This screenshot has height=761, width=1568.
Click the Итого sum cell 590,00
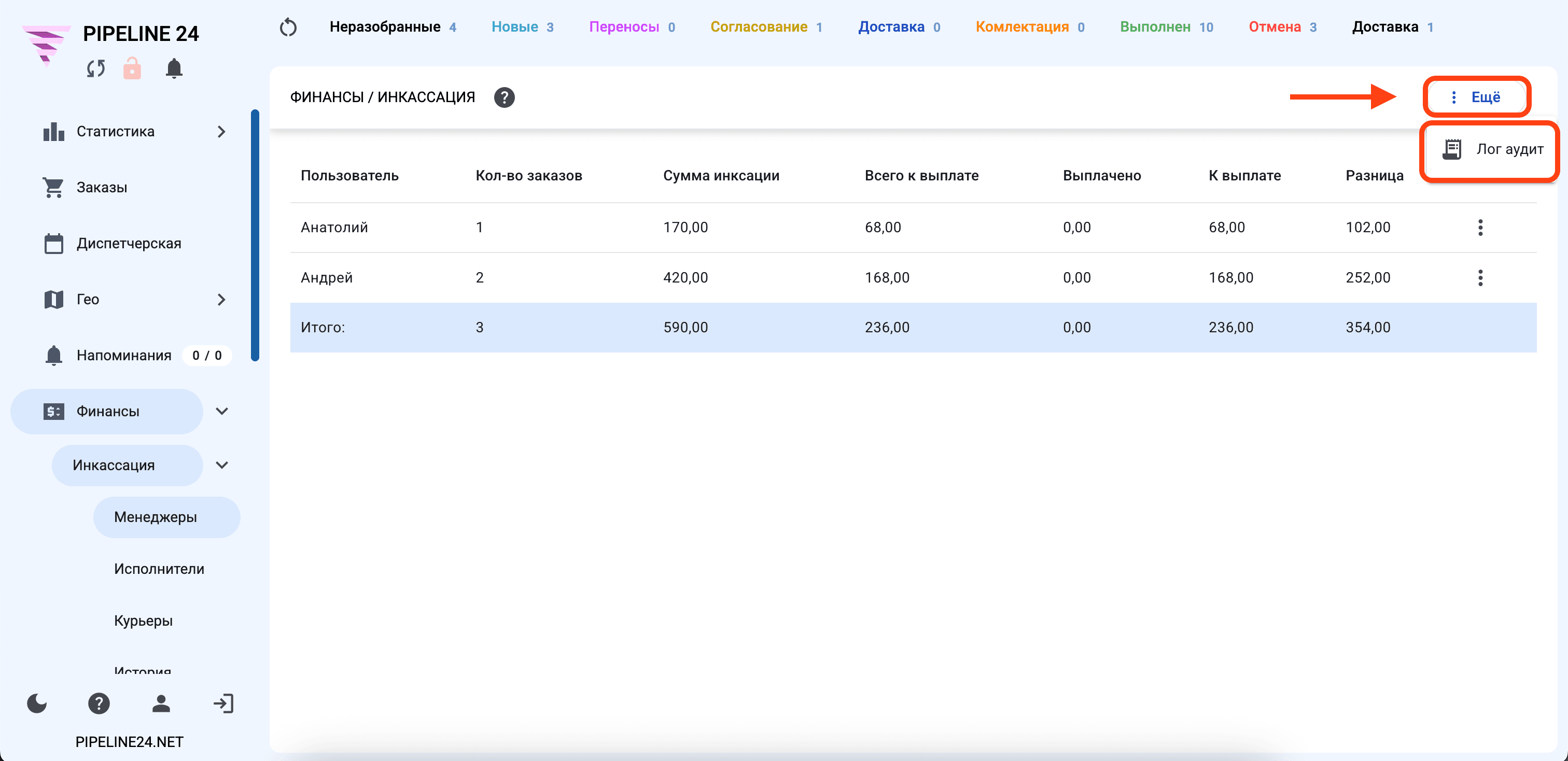tap(685, 327)
